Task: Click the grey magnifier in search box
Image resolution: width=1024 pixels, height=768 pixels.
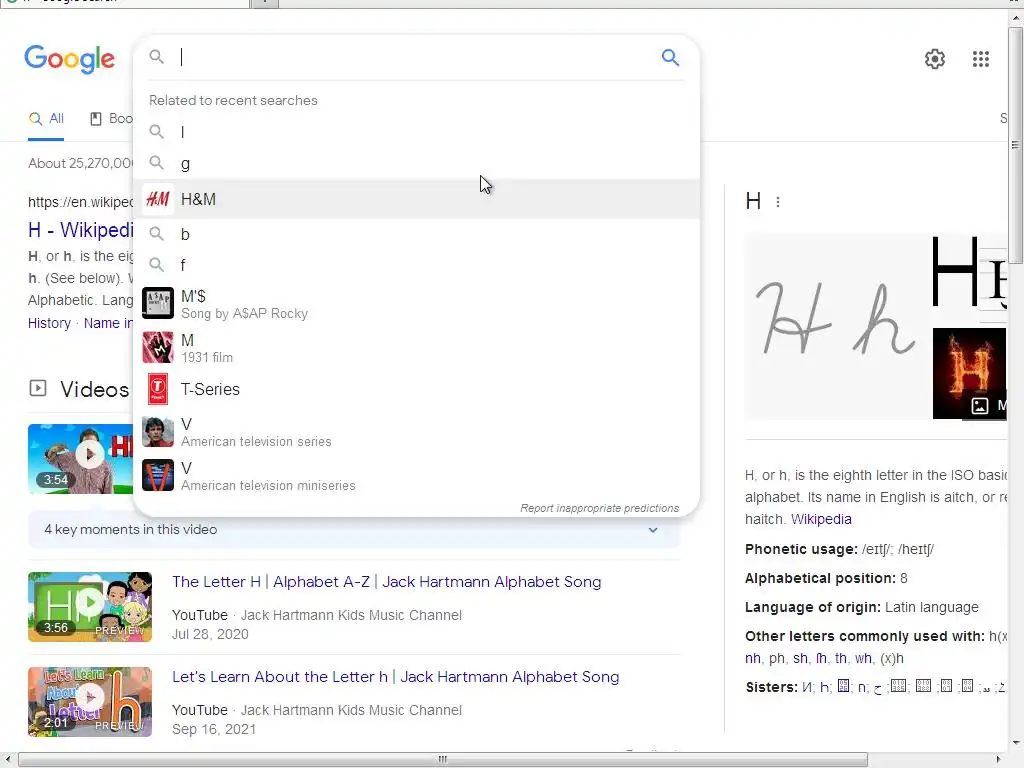Action: 157,57
